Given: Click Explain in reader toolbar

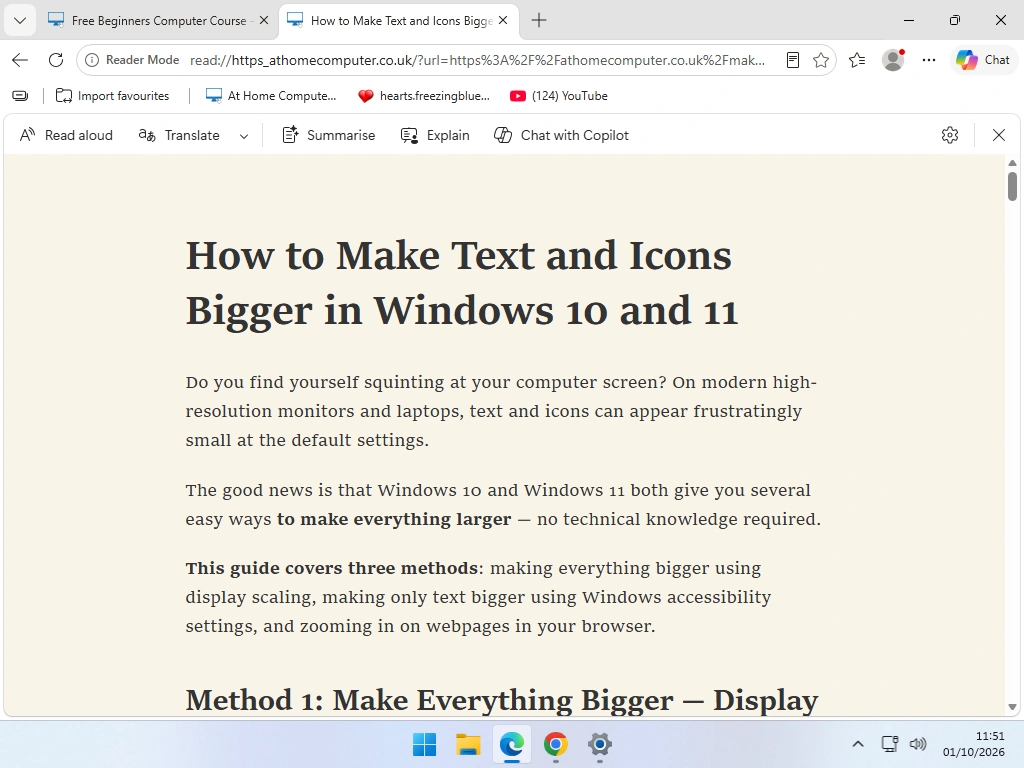Looking at the screenshot, I should pyautogui.click(x=435, y=135).
